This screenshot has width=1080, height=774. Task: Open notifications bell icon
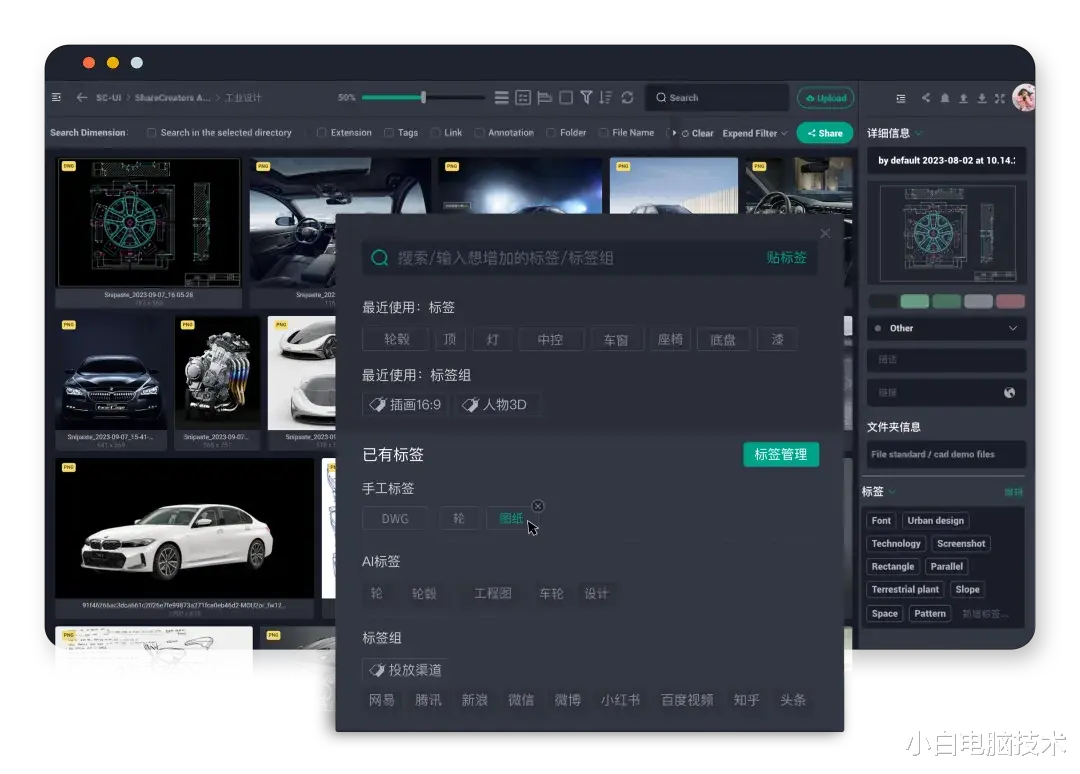(x=945, y=98)
